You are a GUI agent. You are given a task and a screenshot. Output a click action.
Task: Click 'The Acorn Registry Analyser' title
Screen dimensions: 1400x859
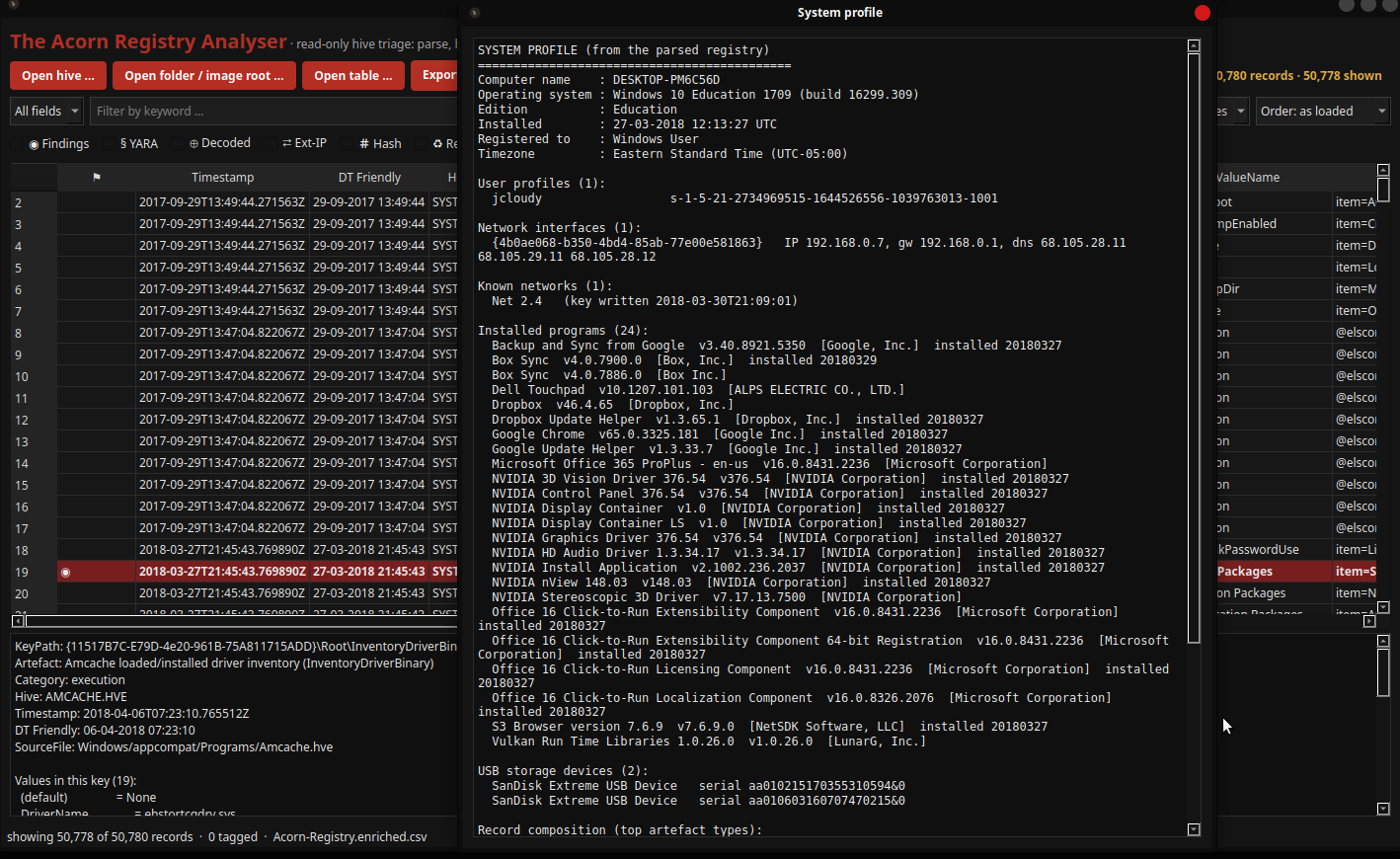point(148,41)
